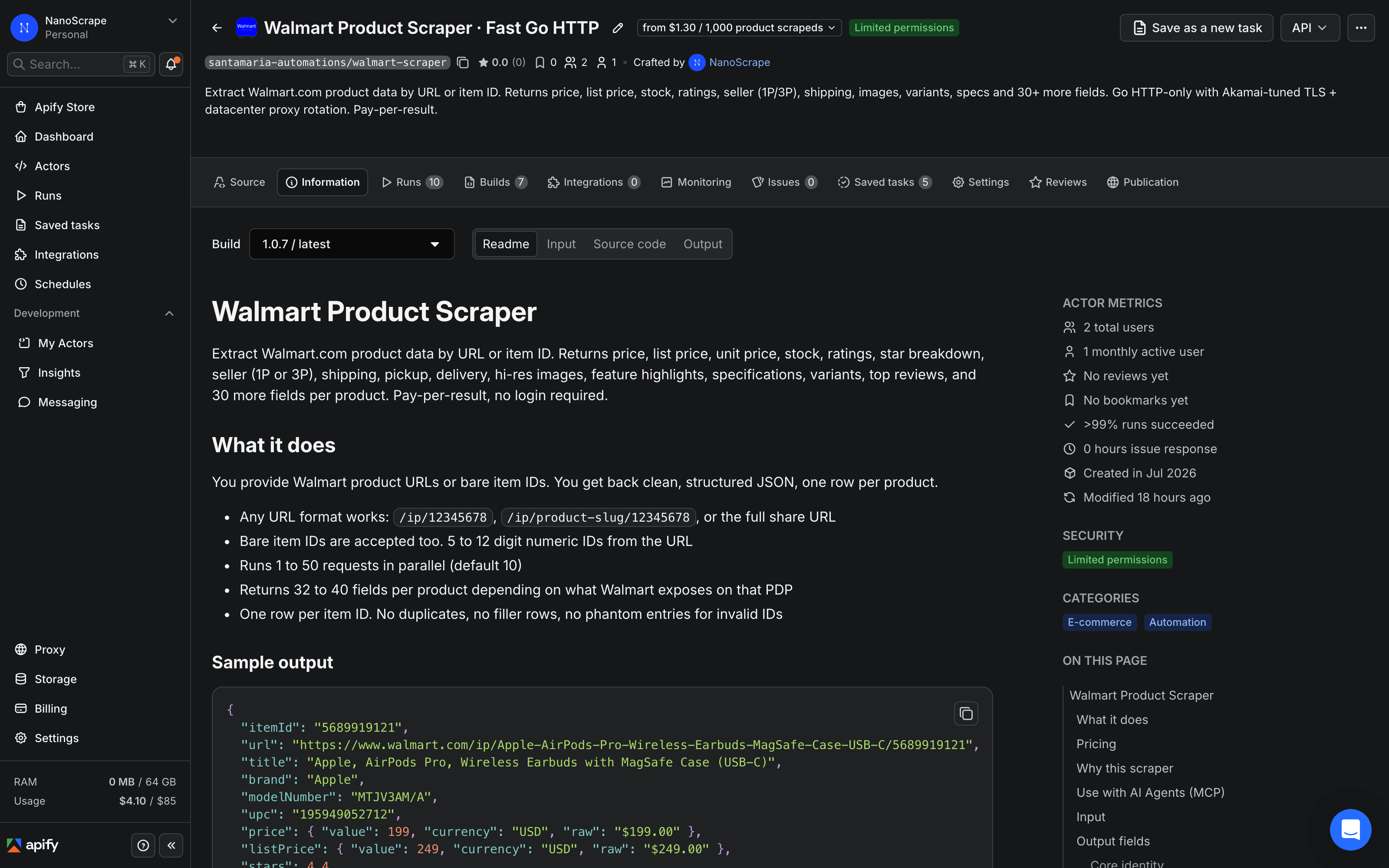Click Save as a new task
The height and width of the screenshot is (868, 1389).
tap(1196, 27)
